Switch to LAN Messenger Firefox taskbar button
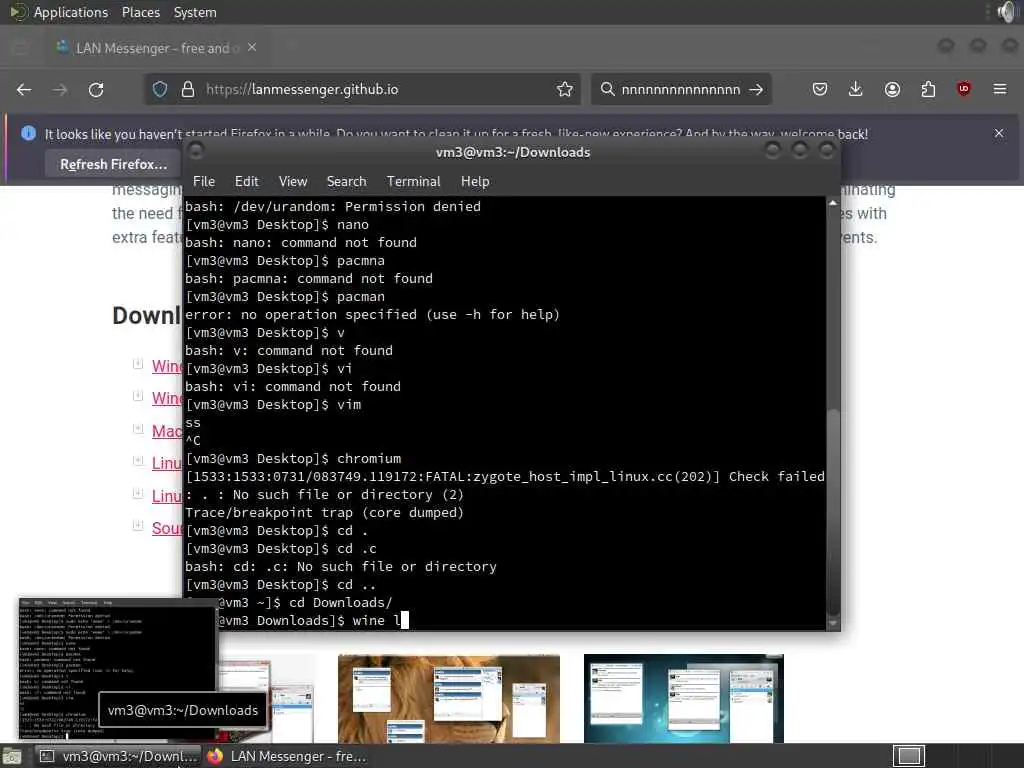Image resolution: width=1024 pixels, height=768 pixels. coord(287,756)
